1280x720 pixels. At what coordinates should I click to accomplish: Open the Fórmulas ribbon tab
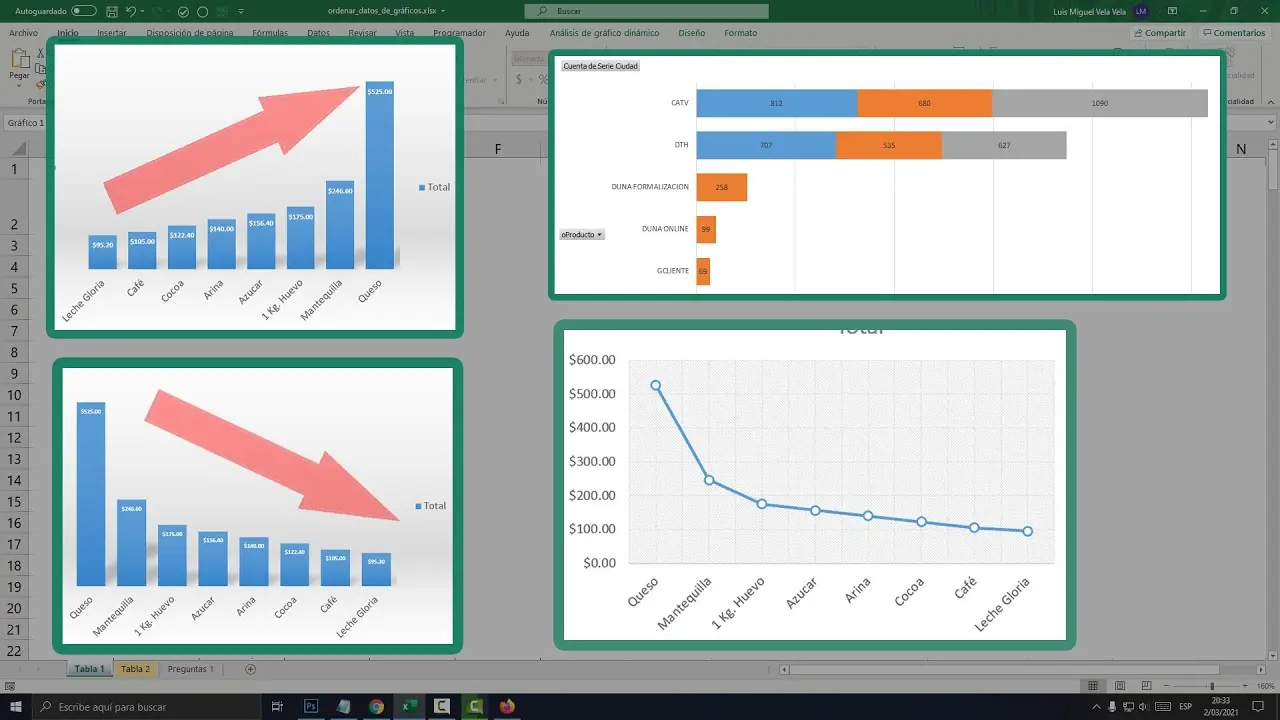269,32
